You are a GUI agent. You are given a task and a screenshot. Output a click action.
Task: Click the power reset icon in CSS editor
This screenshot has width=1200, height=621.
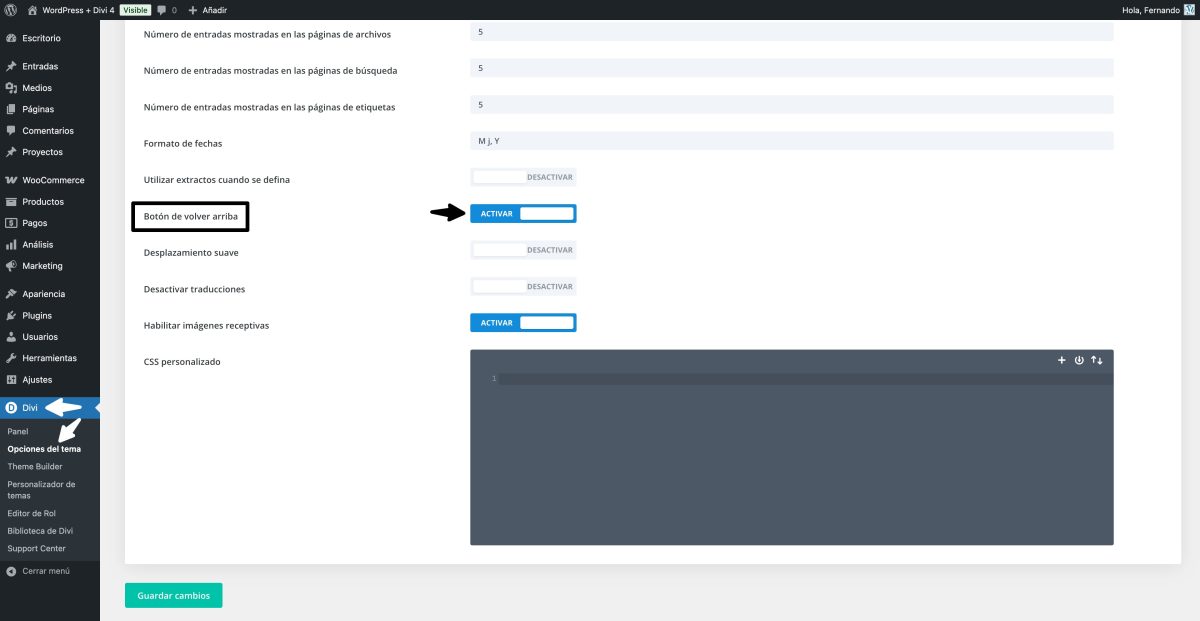tap(1079, 360)
